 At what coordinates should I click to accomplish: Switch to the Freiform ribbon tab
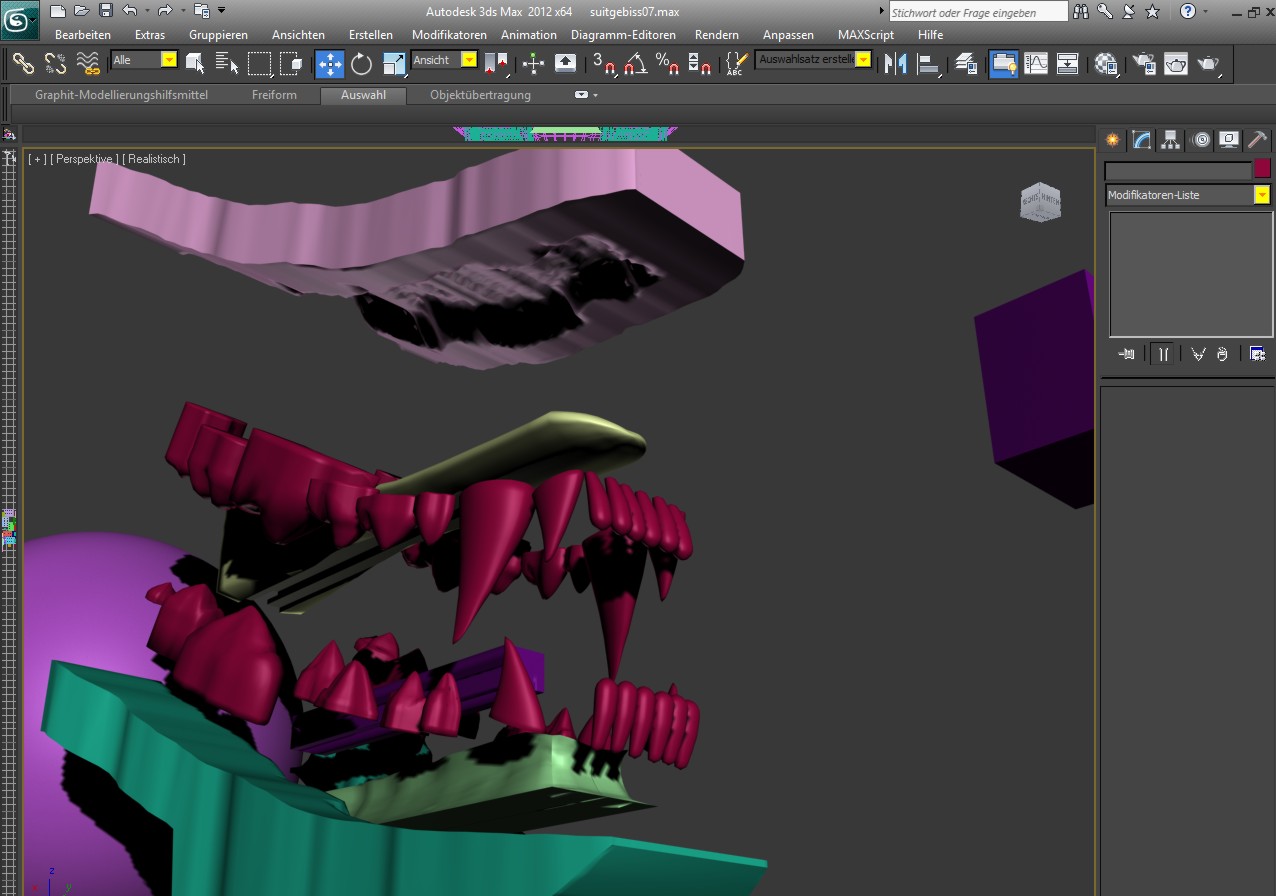(274, 95)
